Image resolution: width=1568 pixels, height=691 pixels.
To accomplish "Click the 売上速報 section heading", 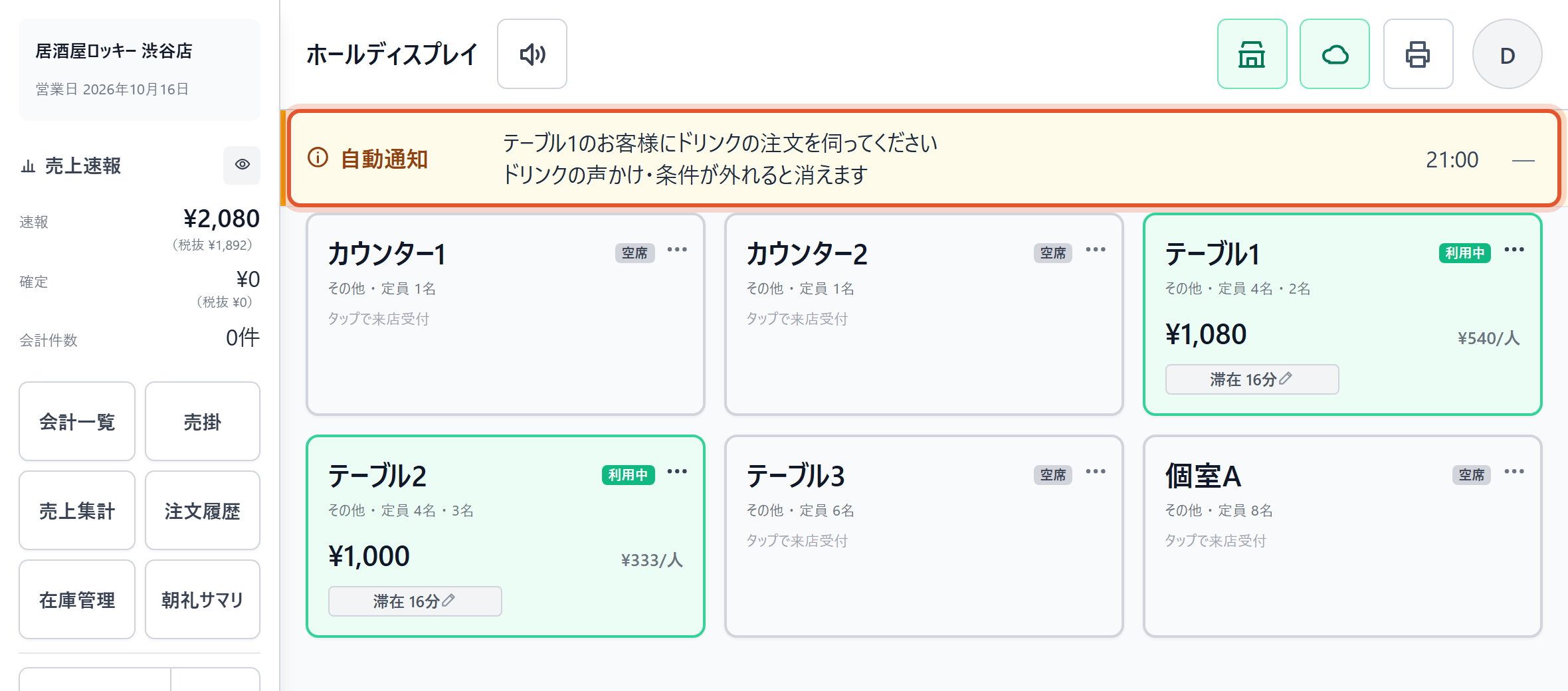I will coord(82,165).
